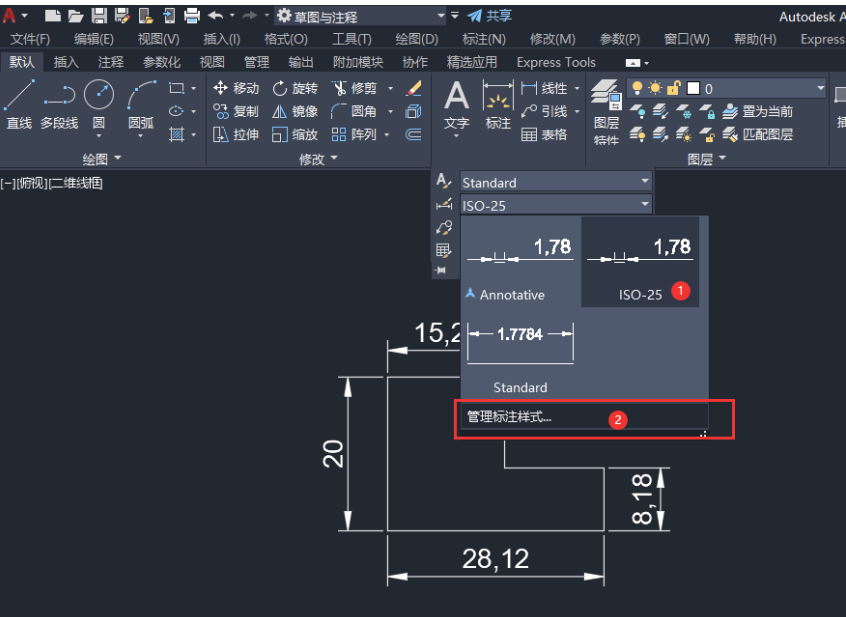Viewport: 846px width, 617px height.
Task: Open 图层特性 (Layer Properties) manager
Action: pos(606,112)
